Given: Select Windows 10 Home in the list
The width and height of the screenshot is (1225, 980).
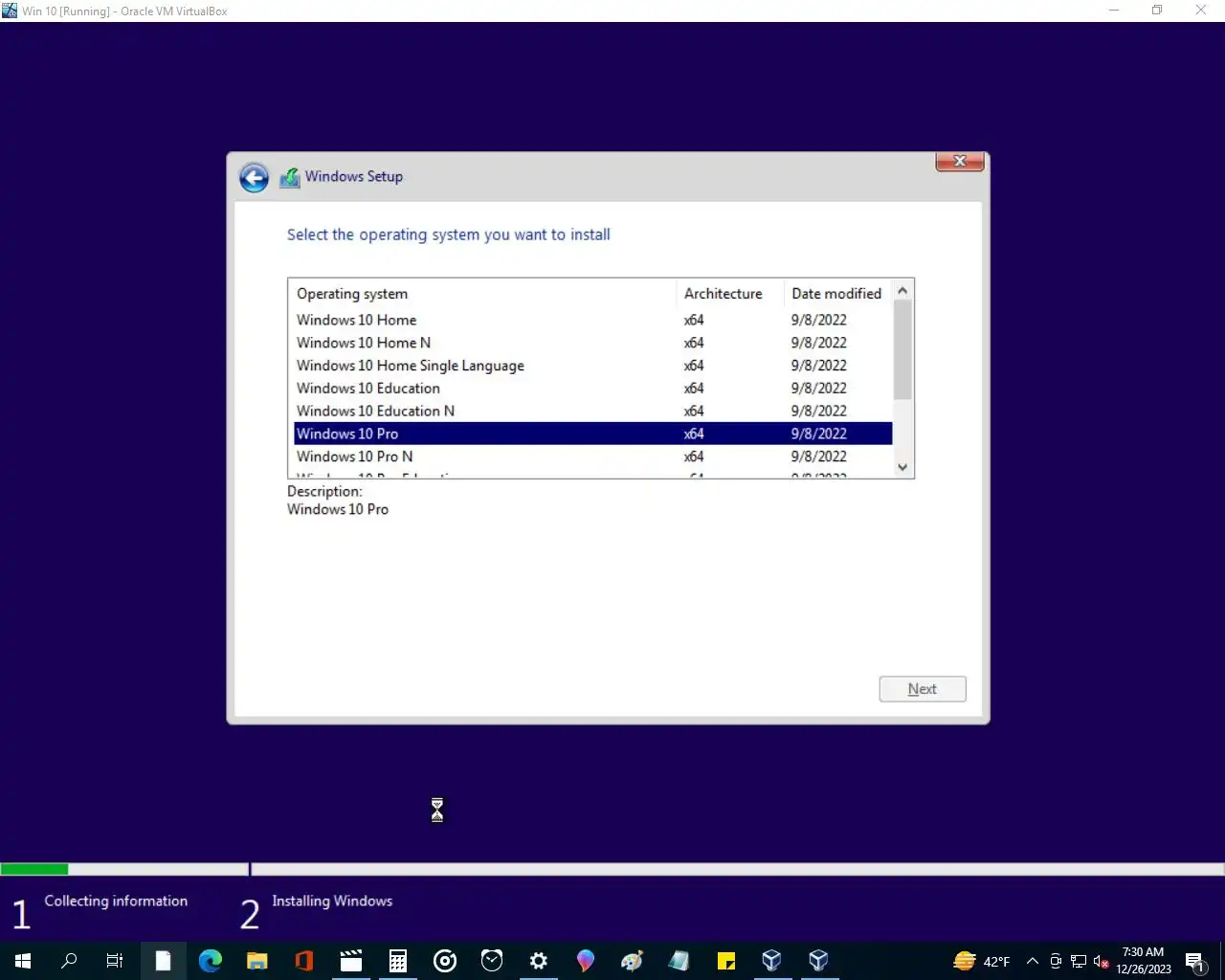Looking at the screenshot, I should click(x=592, y=320).
